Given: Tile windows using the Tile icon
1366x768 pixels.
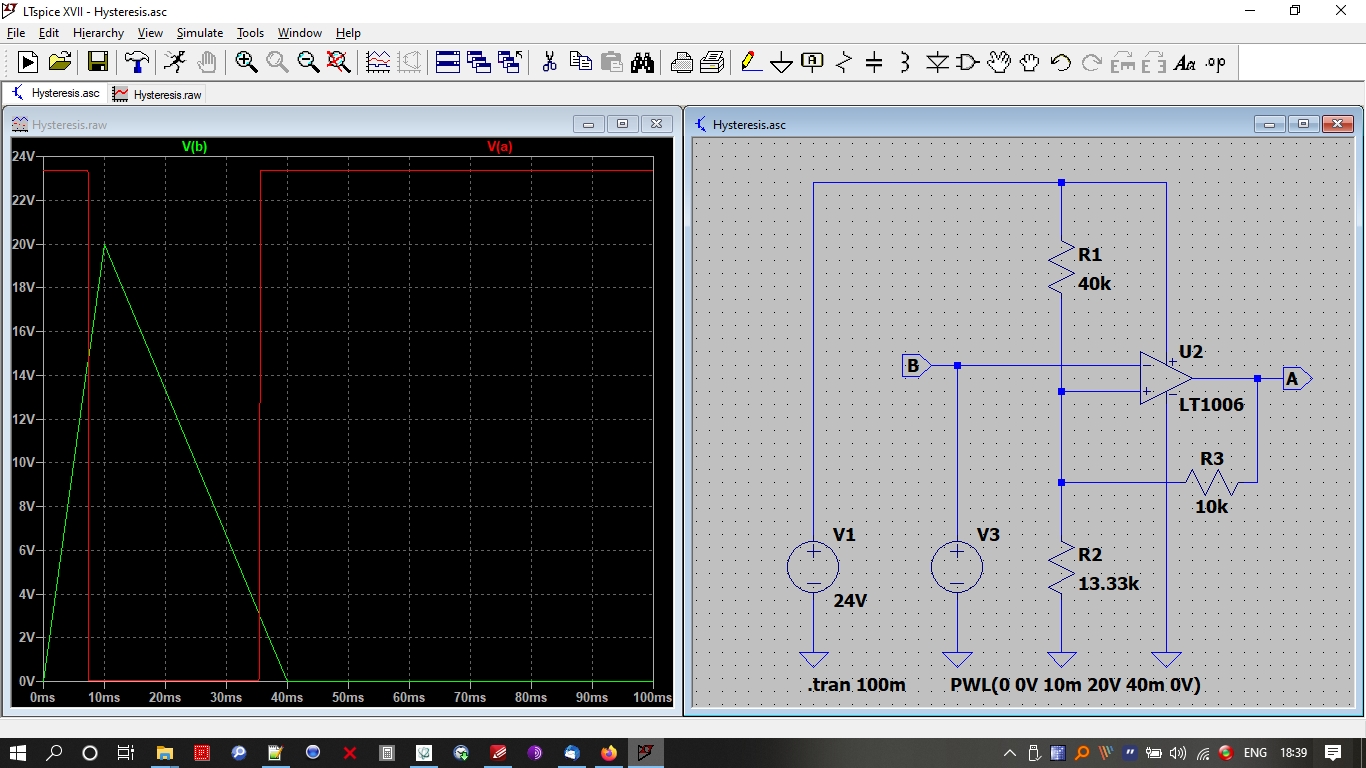Looking at the screenshot, I should coord(448,62).
